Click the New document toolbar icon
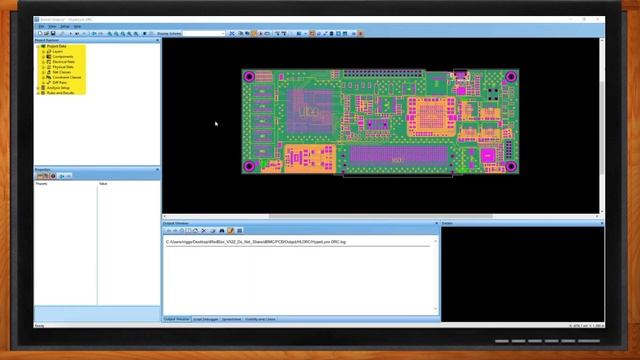 [40, 33]
